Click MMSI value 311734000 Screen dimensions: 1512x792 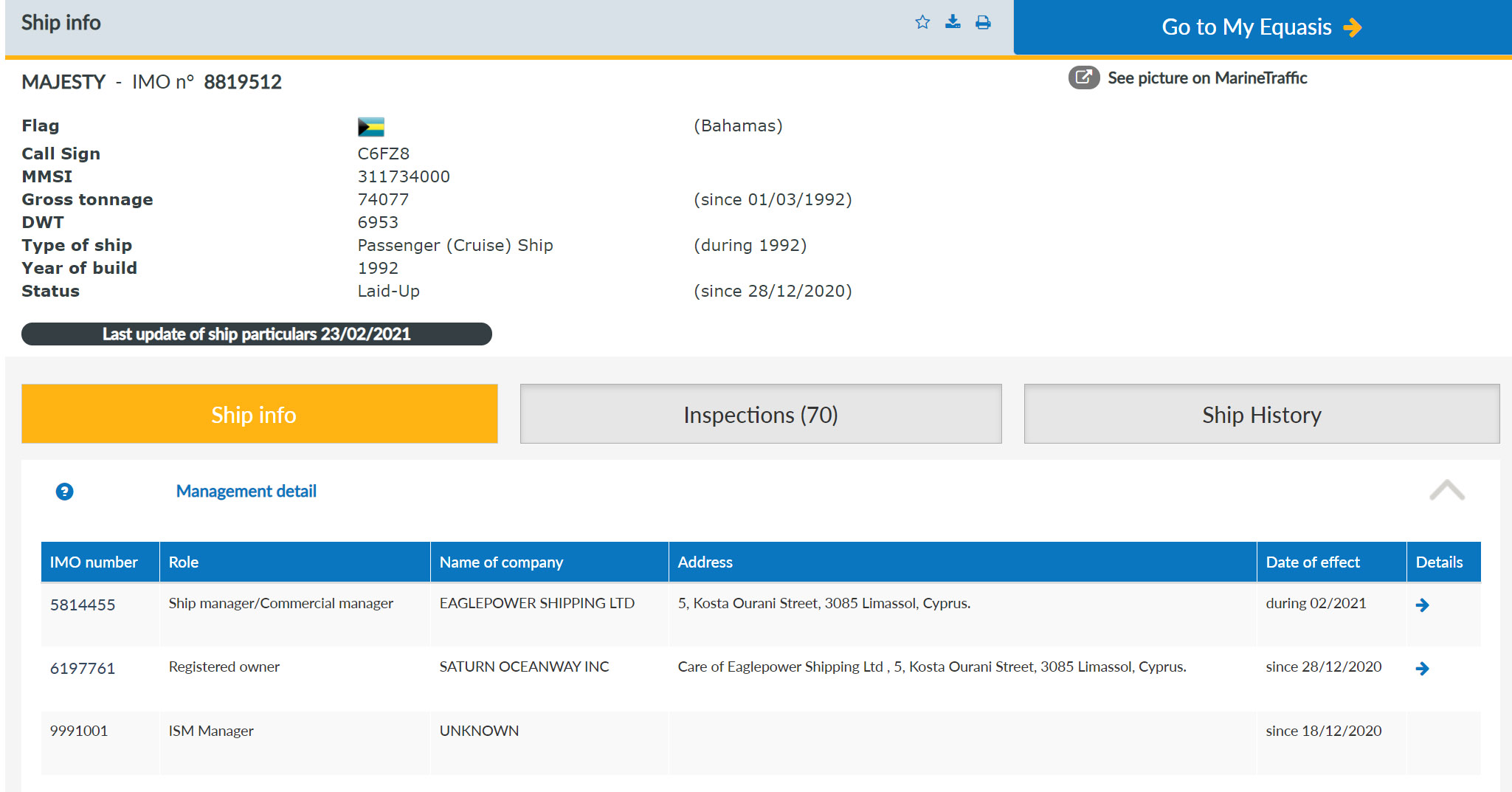pyautogui.click(x=404, y=176)
